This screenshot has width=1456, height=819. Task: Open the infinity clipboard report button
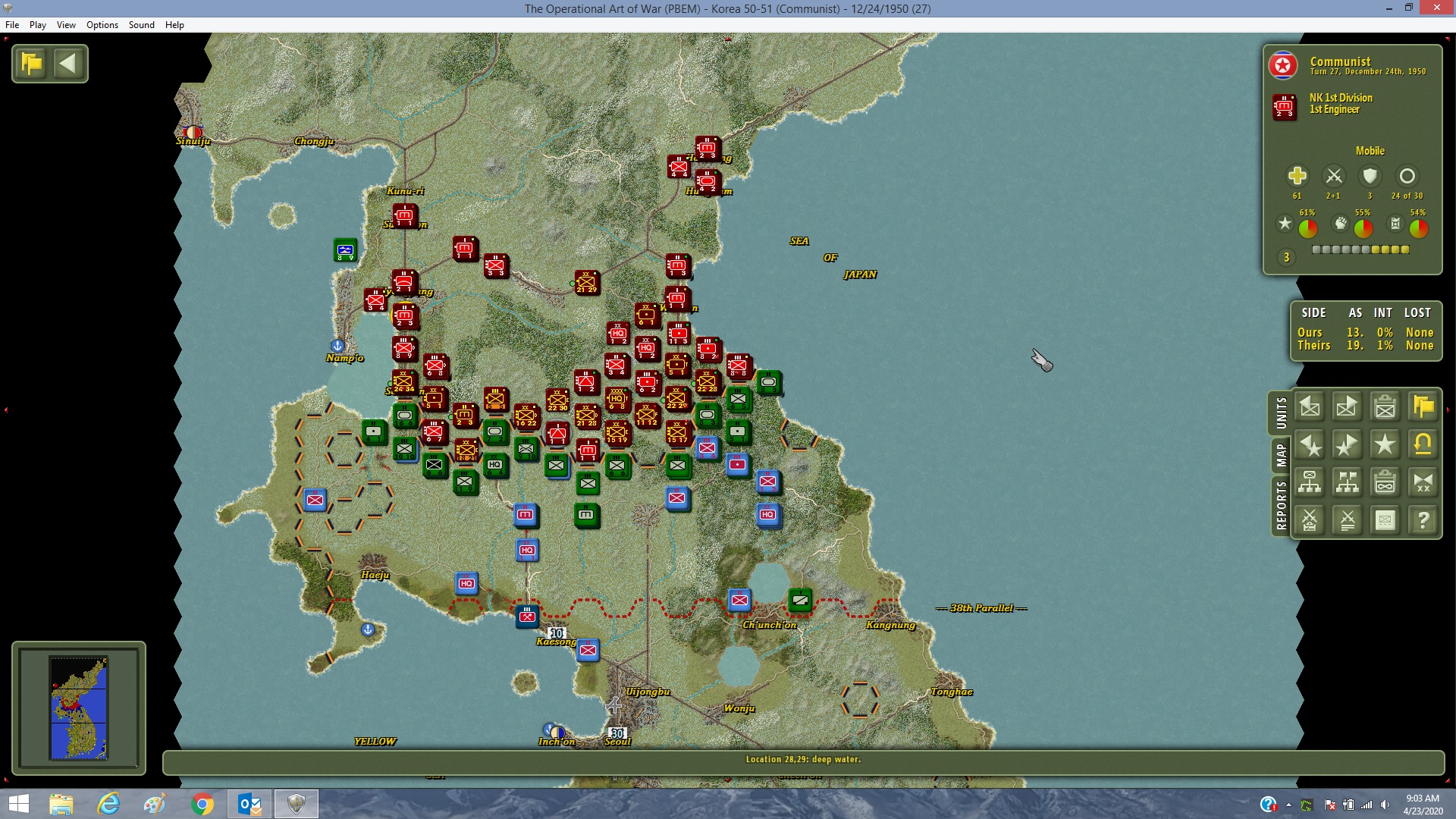[1385, 482]
